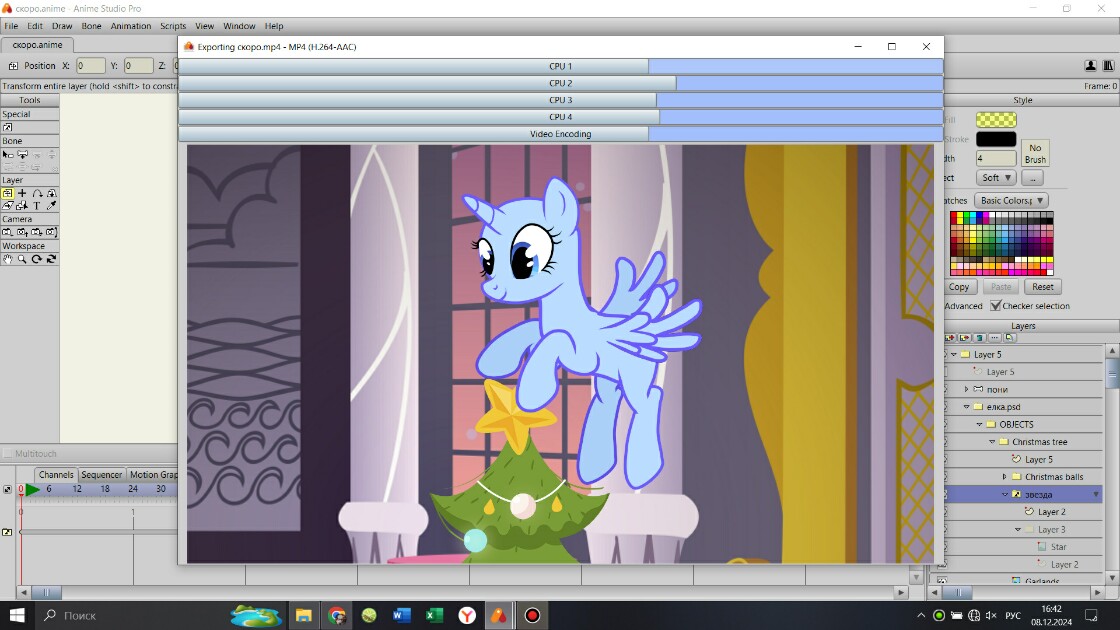1120x630 pixels.
Task: Click the New Layer icon in Layers panel
Action: tap(950, 338)
